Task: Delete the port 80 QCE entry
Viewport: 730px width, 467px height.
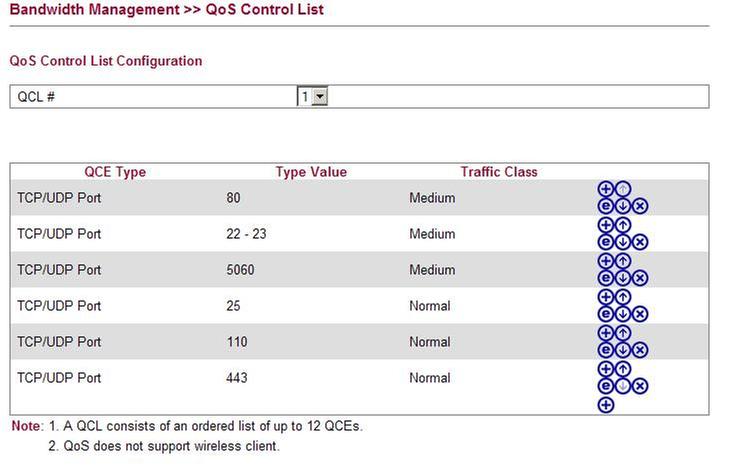Action: [640, 206]
